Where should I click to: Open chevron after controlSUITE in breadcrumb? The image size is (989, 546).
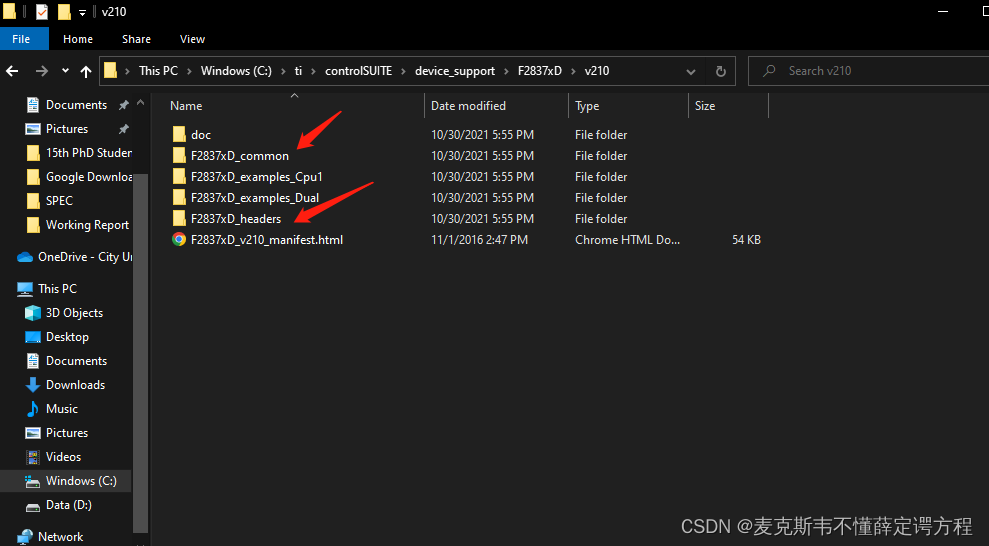pos(404,71)
